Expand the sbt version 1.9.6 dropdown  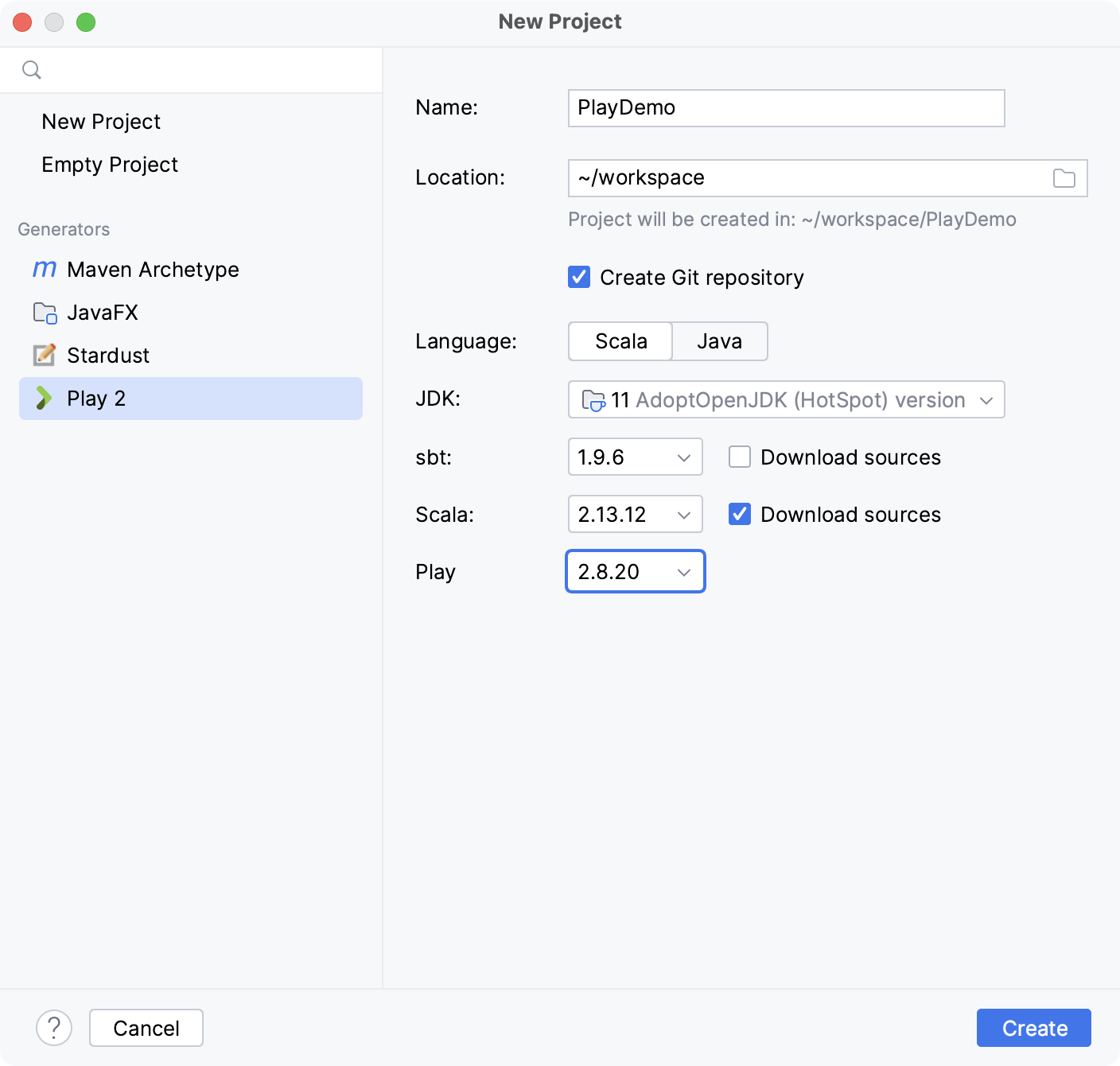point(635,457)
